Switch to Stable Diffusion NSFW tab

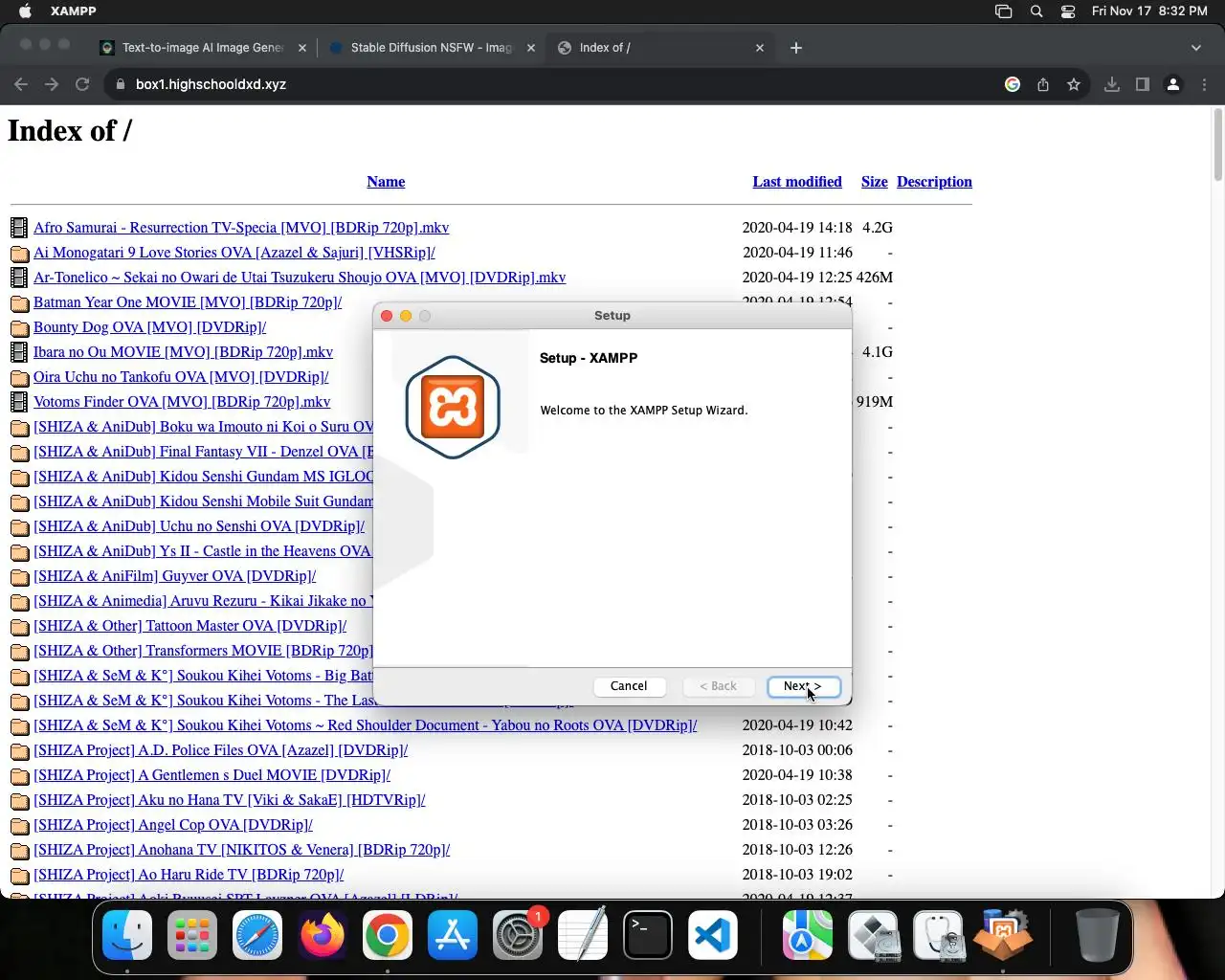432,47
